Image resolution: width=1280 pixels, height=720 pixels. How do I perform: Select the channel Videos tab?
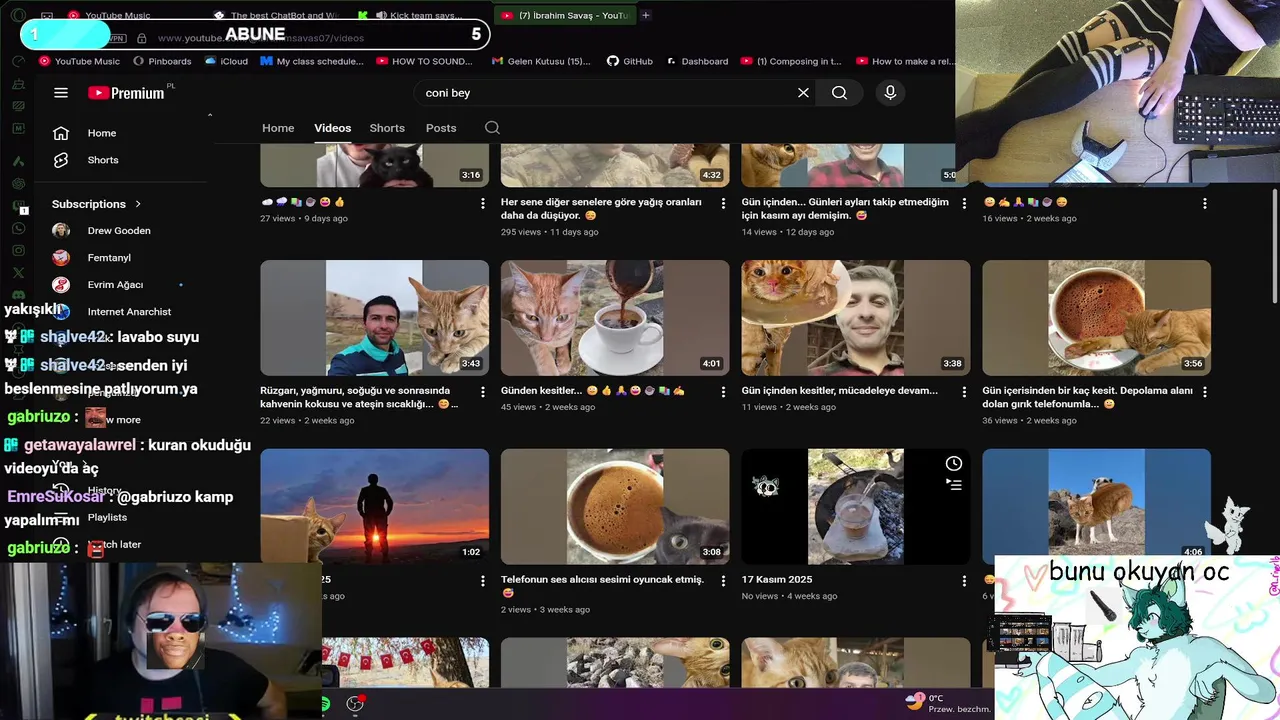(332, 128)
